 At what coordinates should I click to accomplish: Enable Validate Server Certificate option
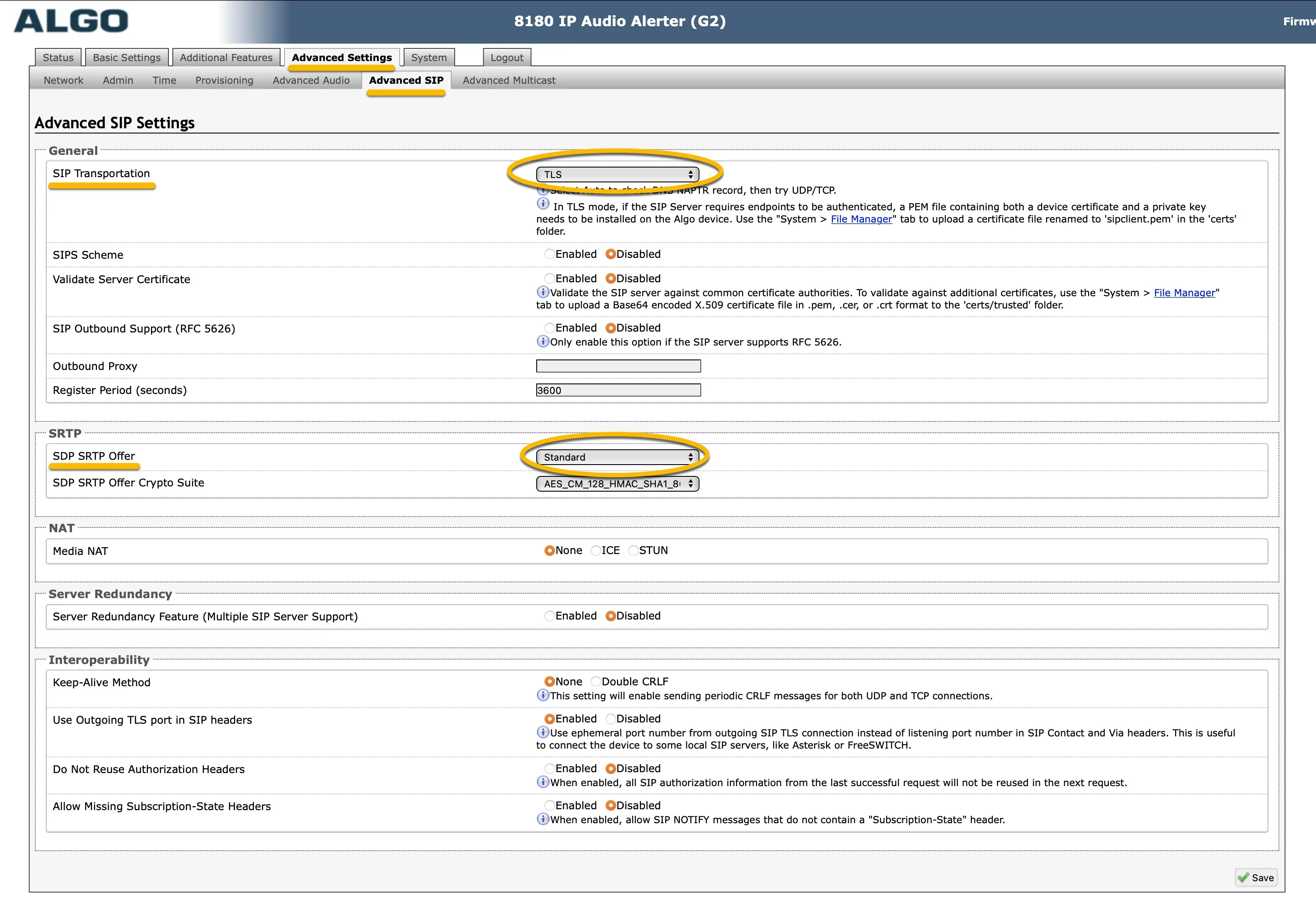pos(549,279)
